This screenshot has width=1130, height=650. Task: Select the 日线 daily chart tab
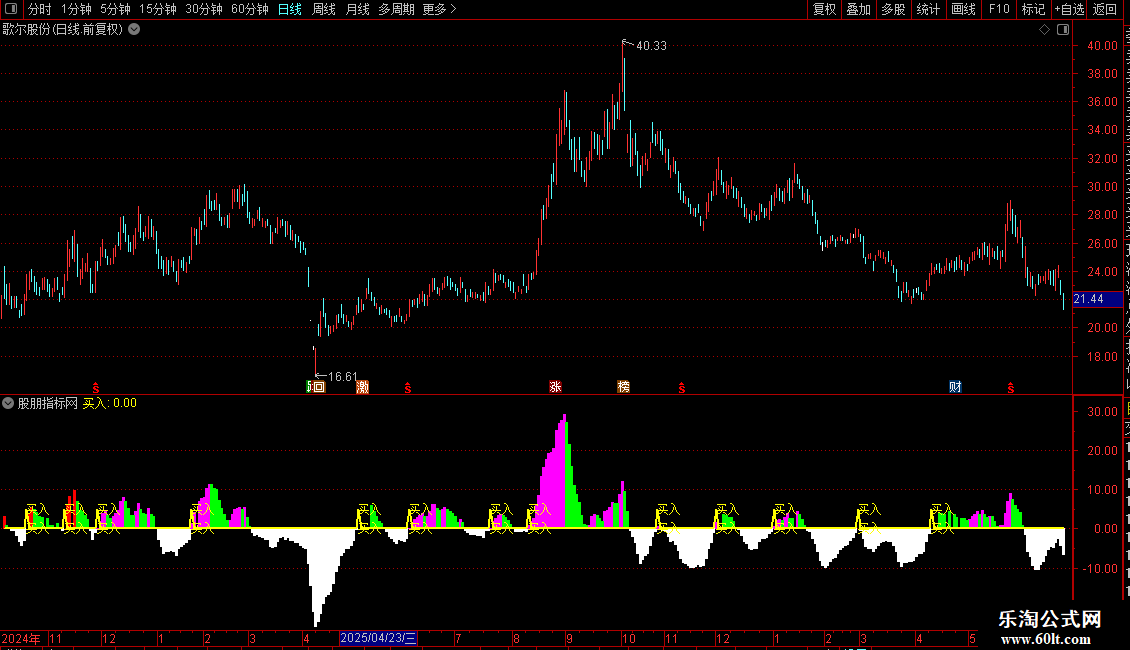[290, 9]
